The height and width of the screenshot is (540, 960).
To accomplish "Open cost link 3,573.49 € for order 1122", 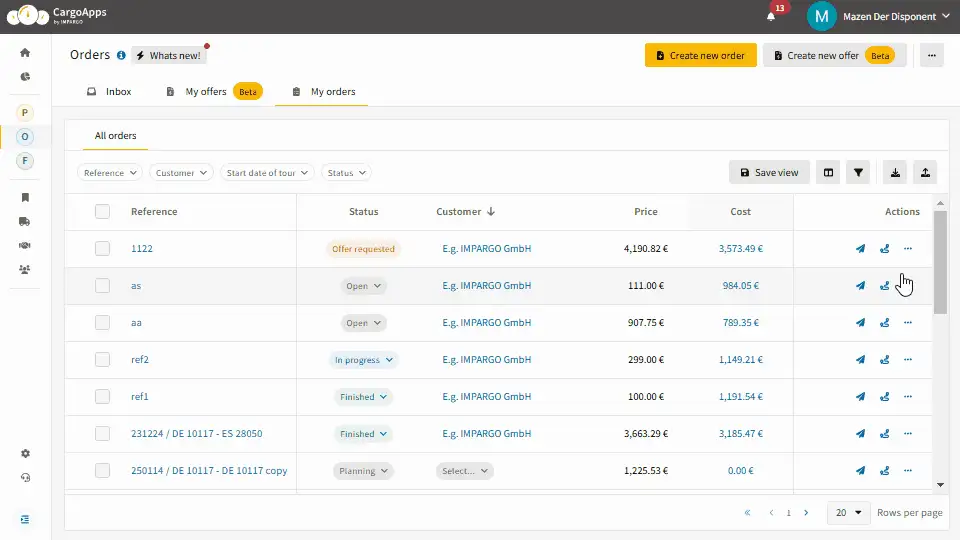I will point(741,249).
